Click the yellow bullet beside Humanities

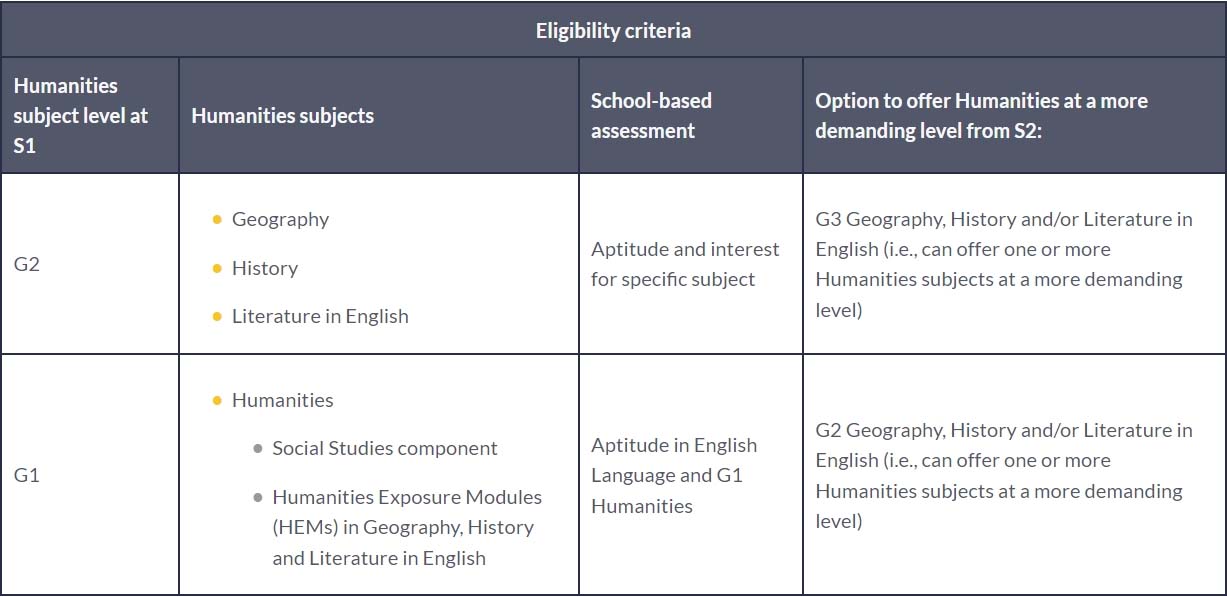[x=217, y=400]
